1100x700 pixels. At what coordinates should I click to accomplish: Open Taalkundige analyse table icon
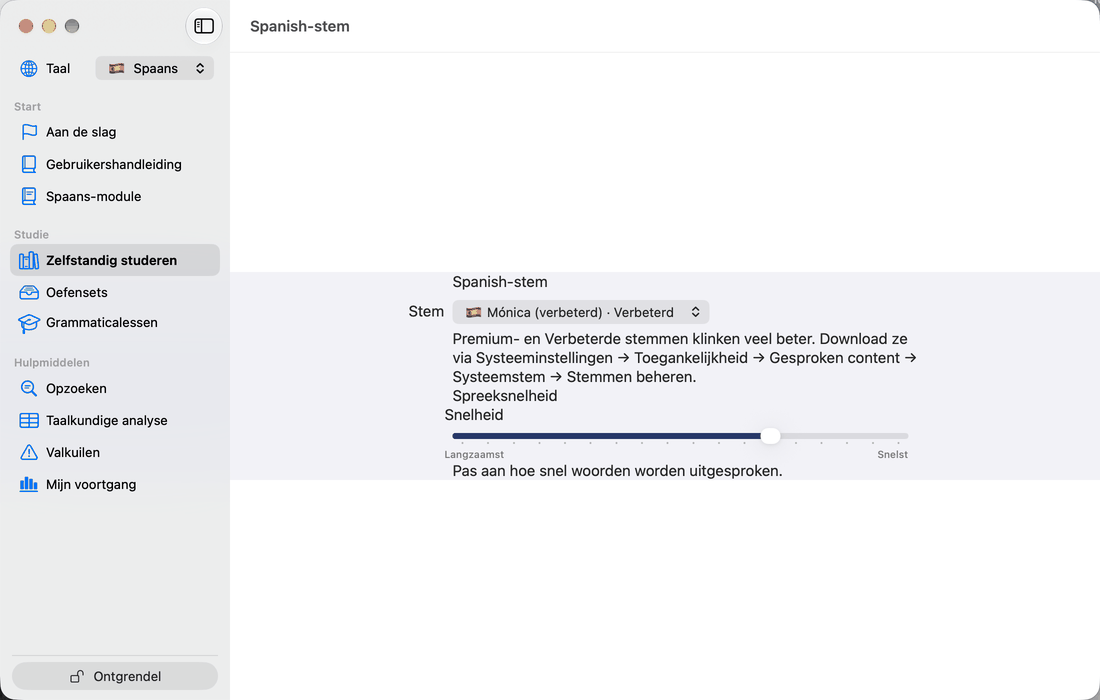(29, 421)
